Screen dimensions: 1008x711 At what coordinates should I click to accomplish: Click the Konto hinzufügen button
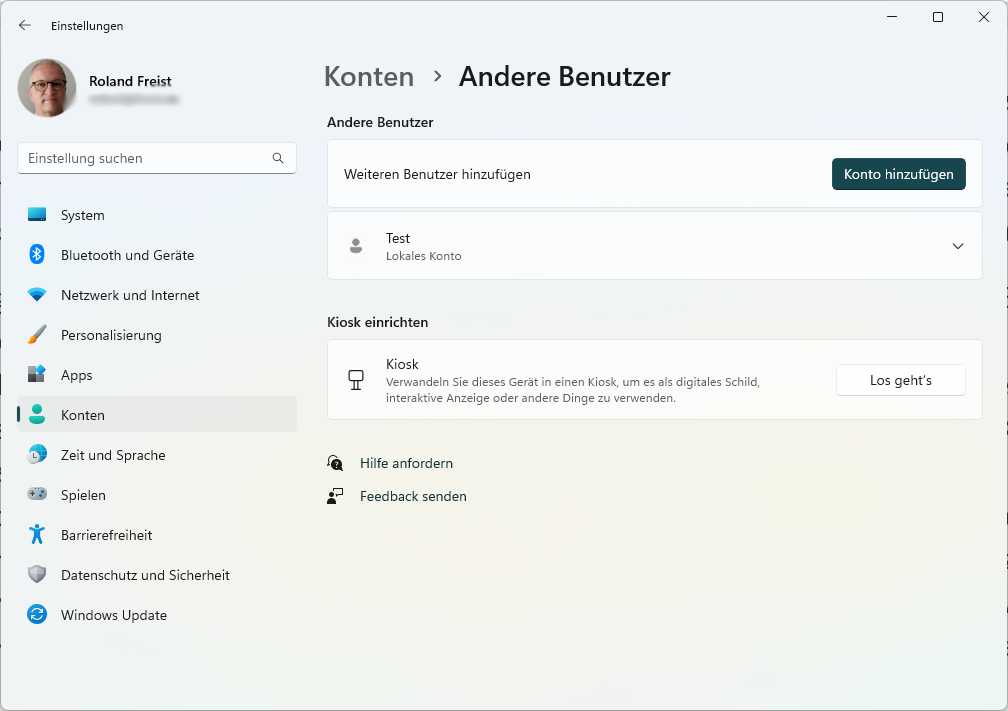(898, 173)
